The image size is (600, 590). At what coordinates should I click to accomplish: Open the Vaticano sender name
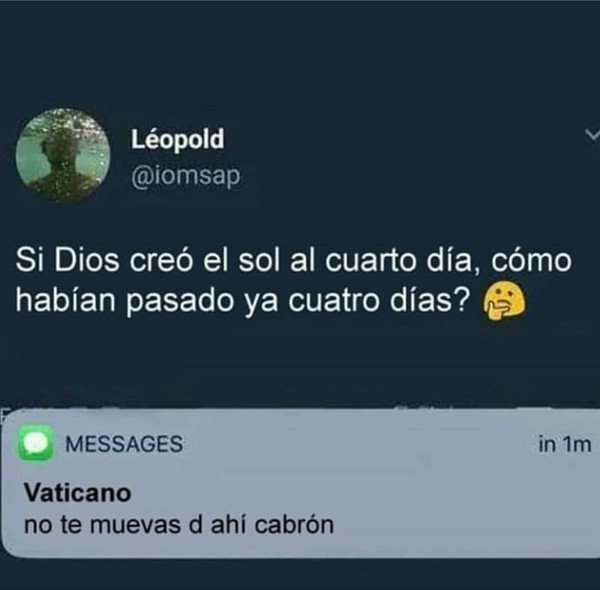78,493
